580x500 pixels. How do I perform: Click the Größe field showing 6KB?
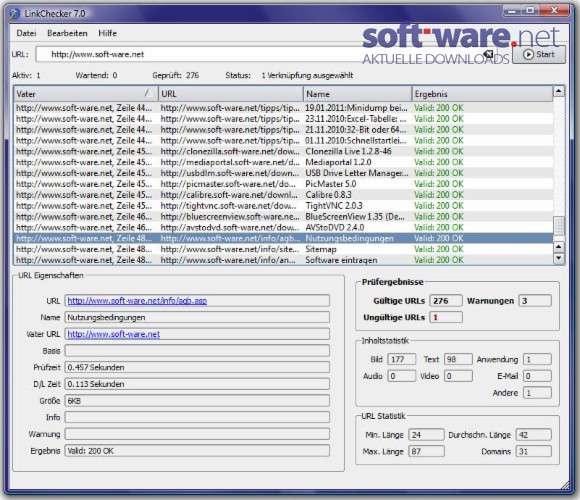pyautogui.click(x=197, y=401)
